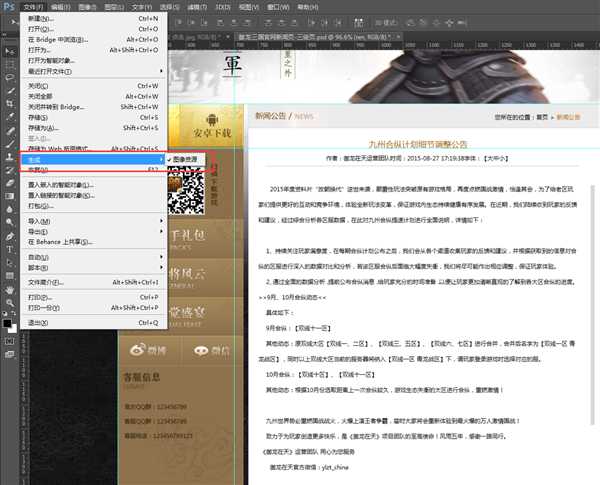
Task: Choose 打开为智能对象... menu entry
Action: [93, 60]
